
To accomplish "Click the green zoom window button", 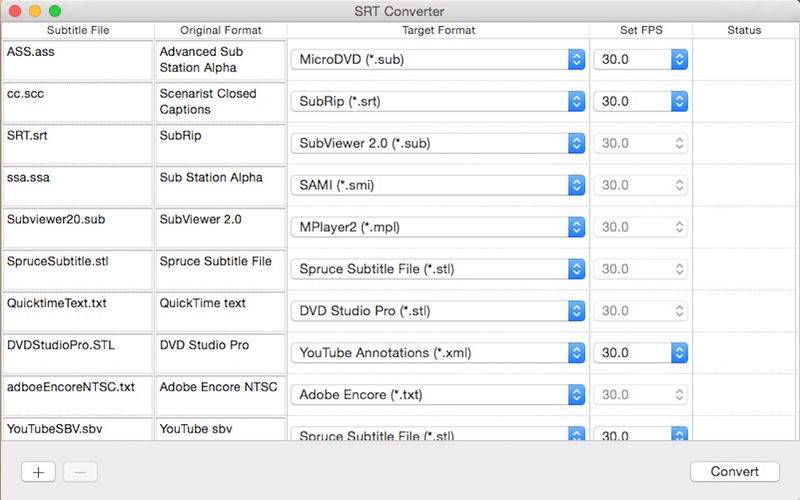I will 55,11.
